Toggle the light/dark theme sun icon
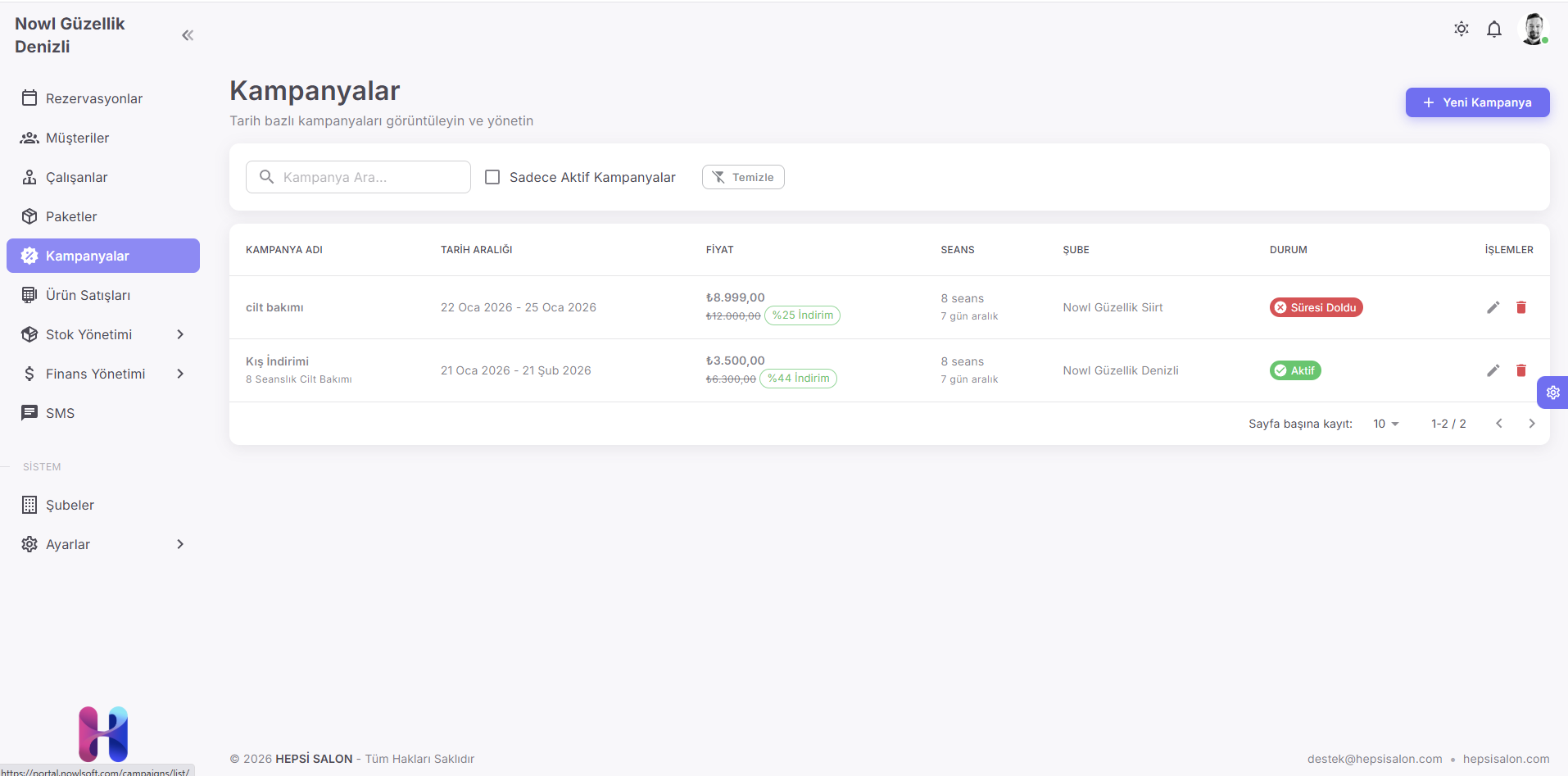This screenshot has width=1568, height=776. point(1462,29)
